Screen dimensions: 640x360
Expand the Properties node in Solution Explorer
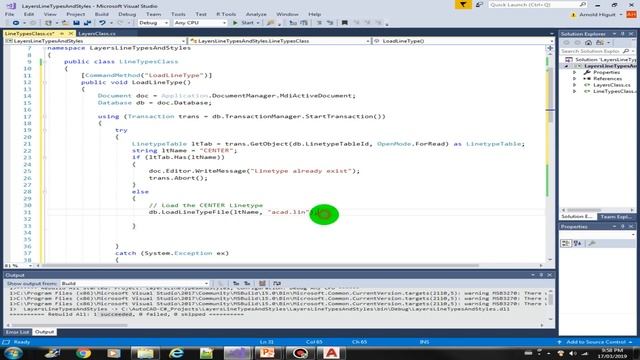click(x=575, y=72)
